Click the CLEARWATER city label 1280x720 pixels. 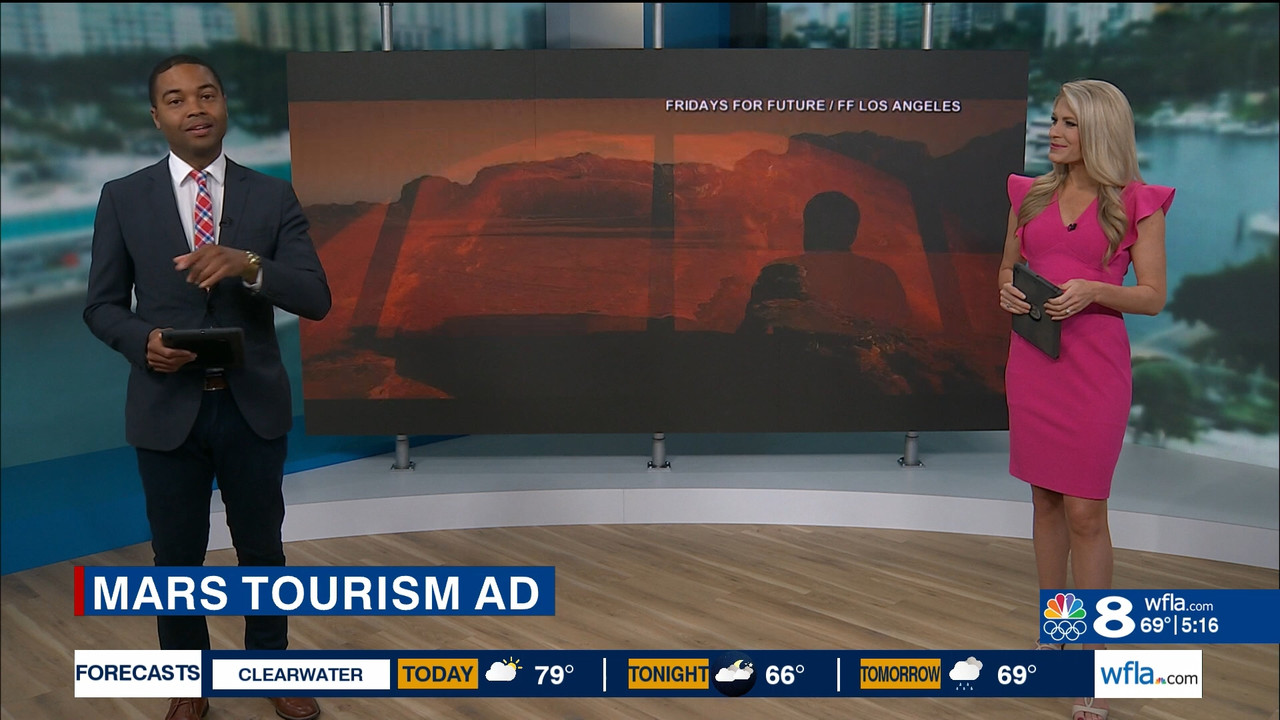pos(301,675)
